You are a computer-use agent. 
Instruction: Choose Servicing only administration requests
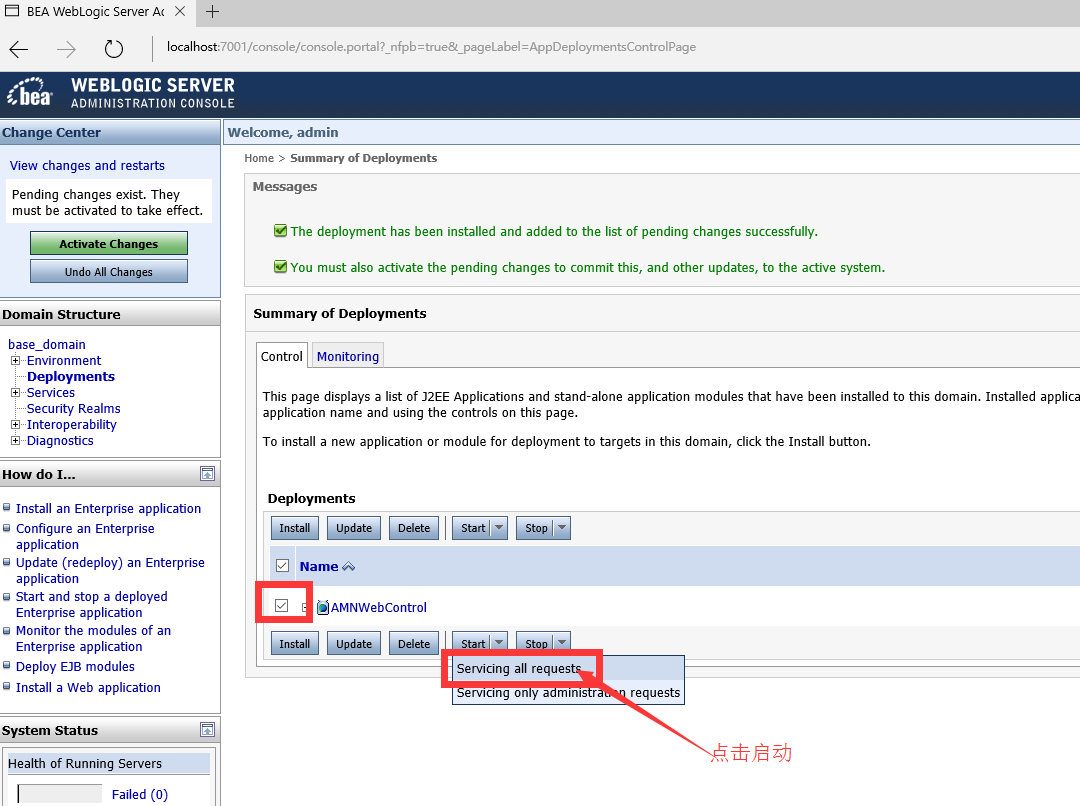click(x=568, y=692)
